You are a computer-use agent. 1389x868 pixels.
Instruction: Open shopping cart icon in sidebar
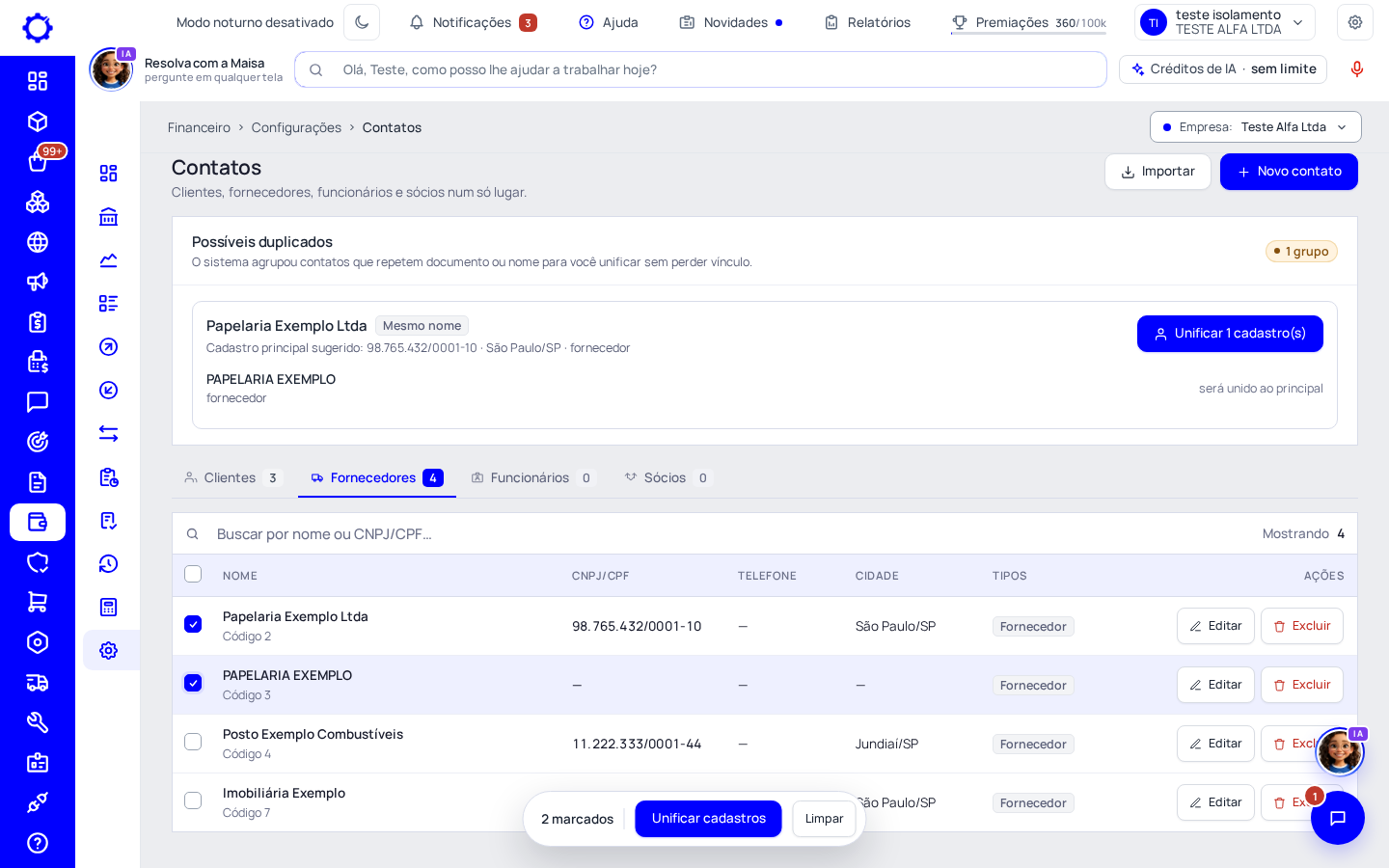click(x=38, y=602)
